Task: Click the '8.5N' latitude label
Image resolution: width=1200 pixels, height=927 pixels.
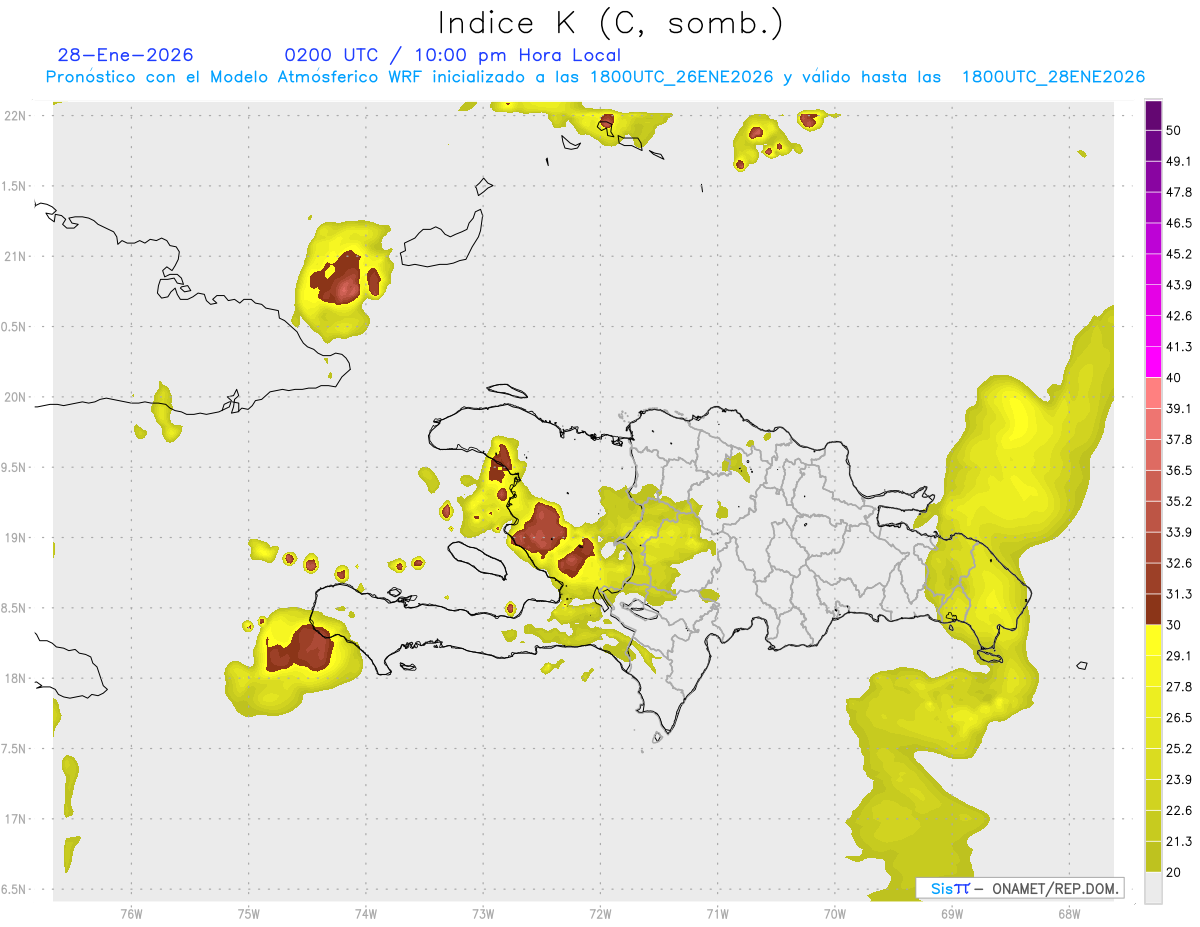Action: pos(15,608)
